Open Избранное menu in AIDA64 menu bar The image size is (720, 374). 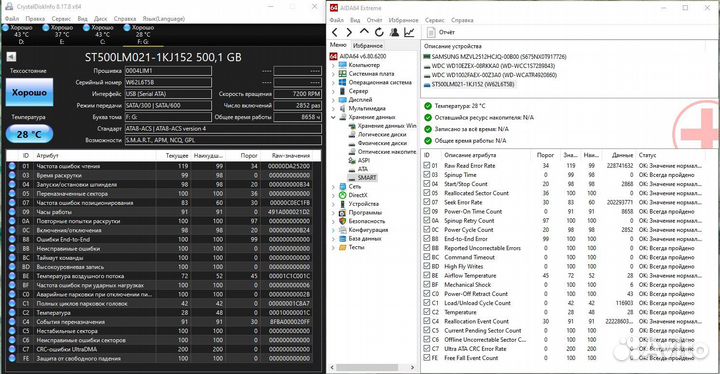click(x=403, y=20)
